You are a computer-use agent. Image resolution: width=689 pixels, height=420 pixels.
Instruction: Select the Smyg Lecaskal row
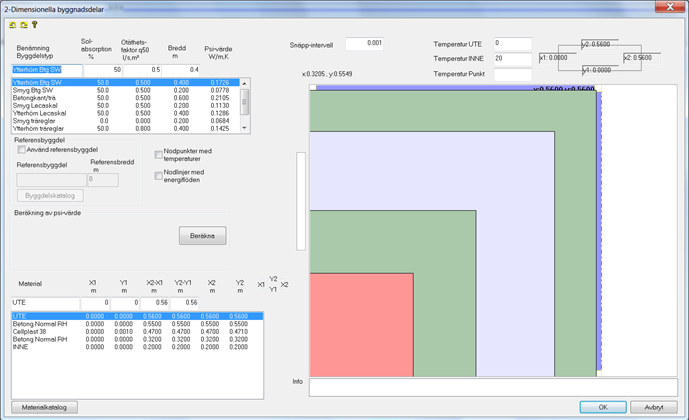[x=125, y=106]
